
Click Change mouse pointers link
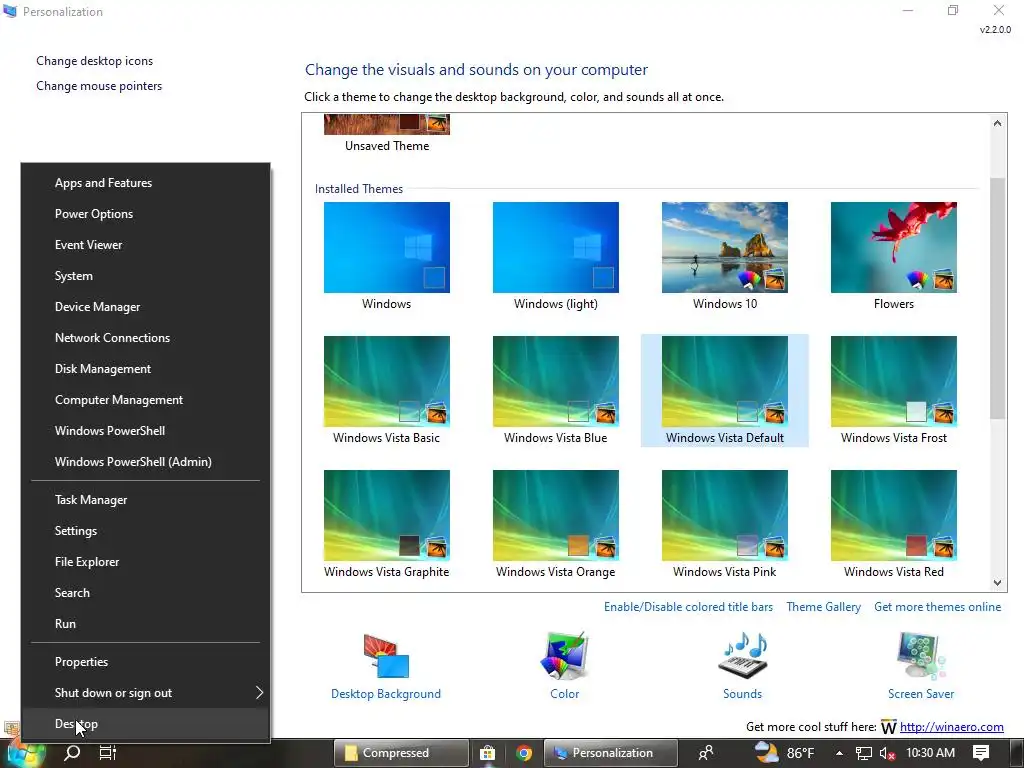[99, 86]
